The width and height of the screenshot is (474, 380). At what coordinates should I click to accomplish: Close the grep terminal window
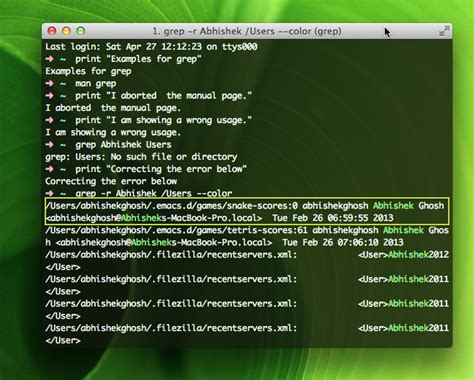click(52, 31)
